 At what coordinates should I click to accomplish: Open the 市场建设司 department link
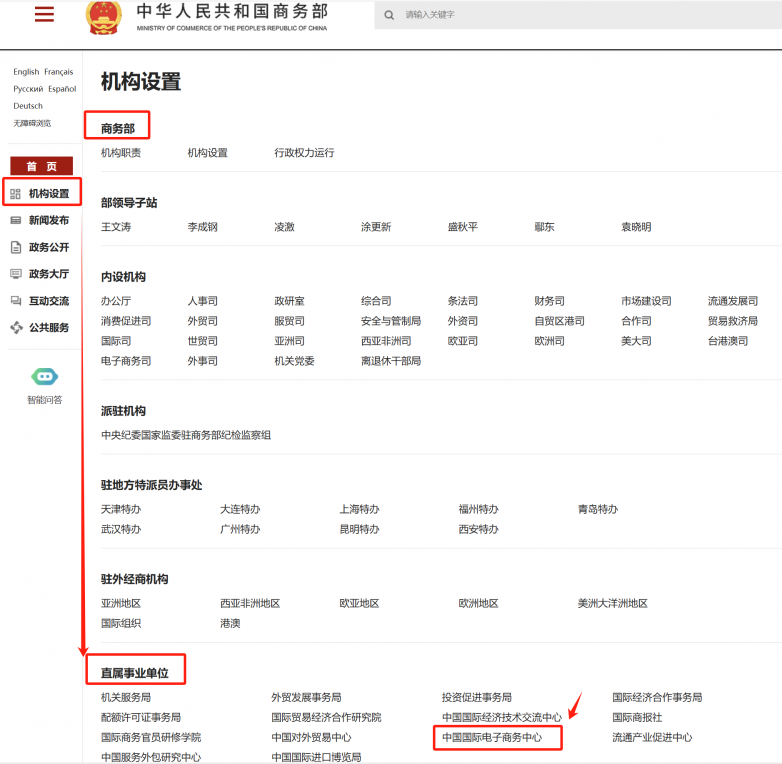[646, 301]
